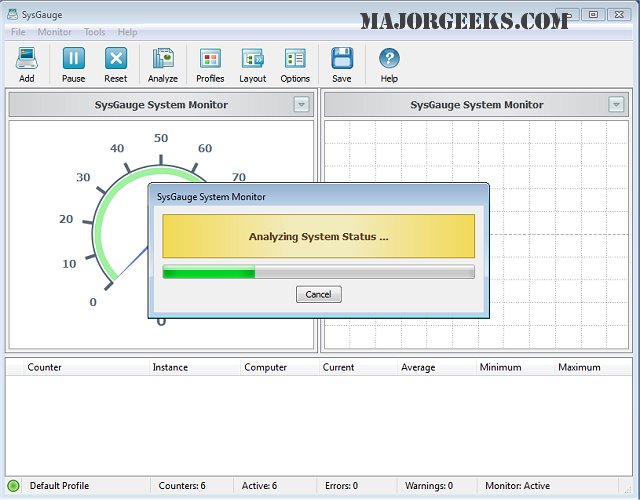Click 'Errors: 0' in the status bar
The height and width of the screenshot is (500, 640).
[341, 486]
